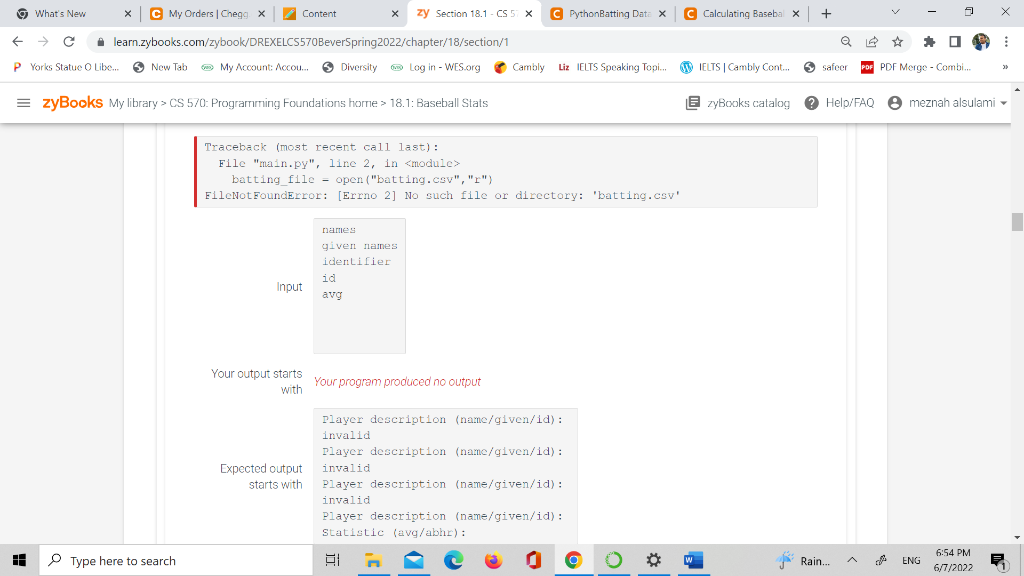The image size is (1024, 576).
Task: Open the tab search dropdown arrow
Action: (895, 12)
